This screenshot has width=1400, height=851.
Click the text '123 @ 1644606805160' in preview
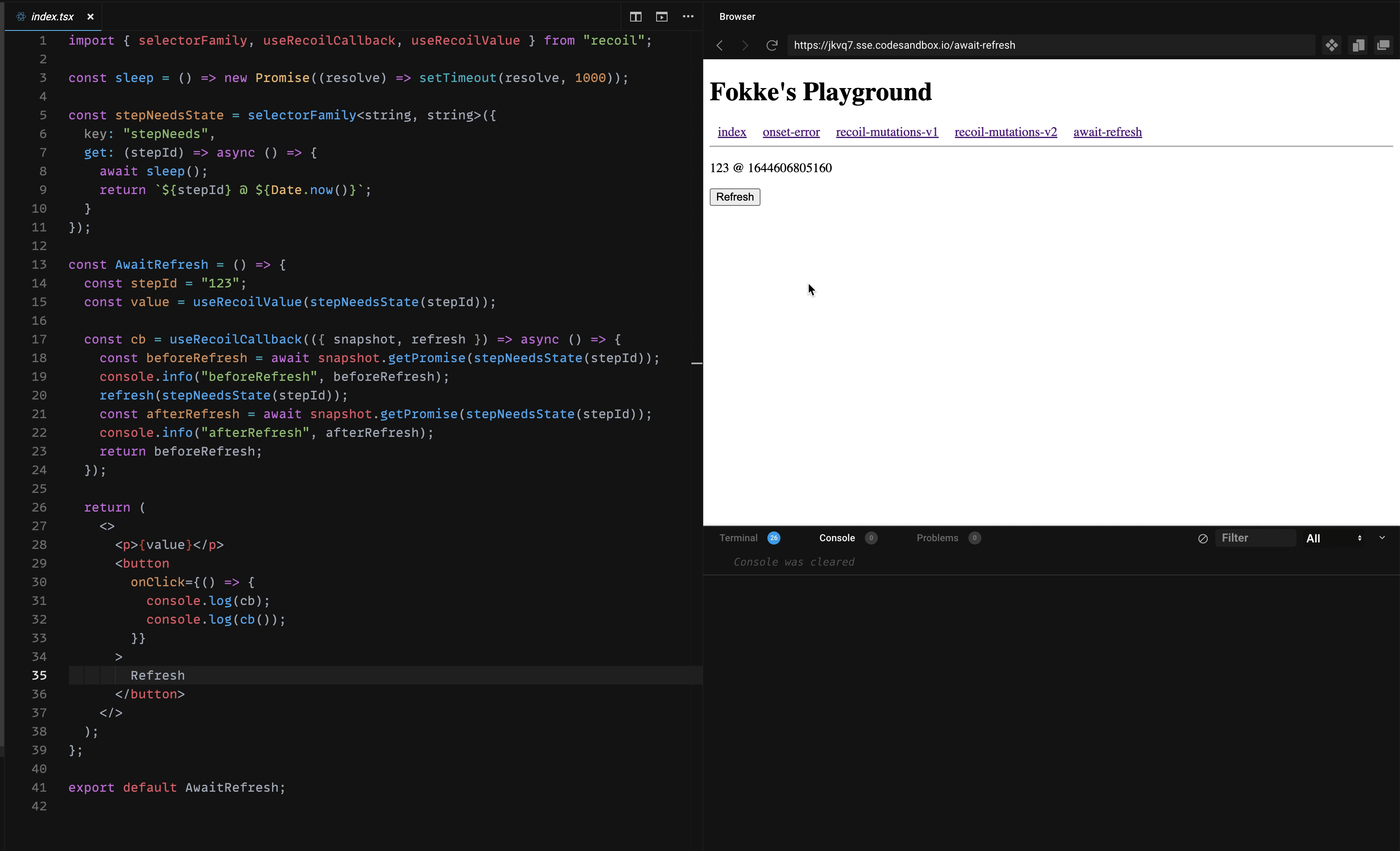pos(771,168)
